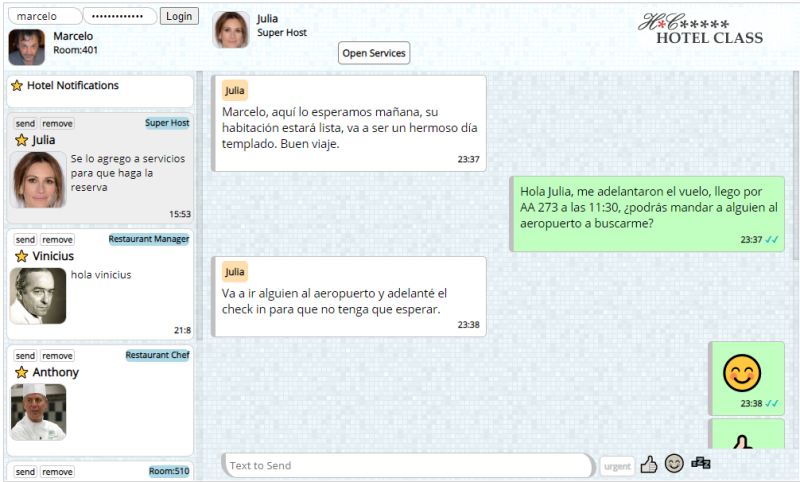Click Julia name label in first message
800x482 pixels.
235,90
